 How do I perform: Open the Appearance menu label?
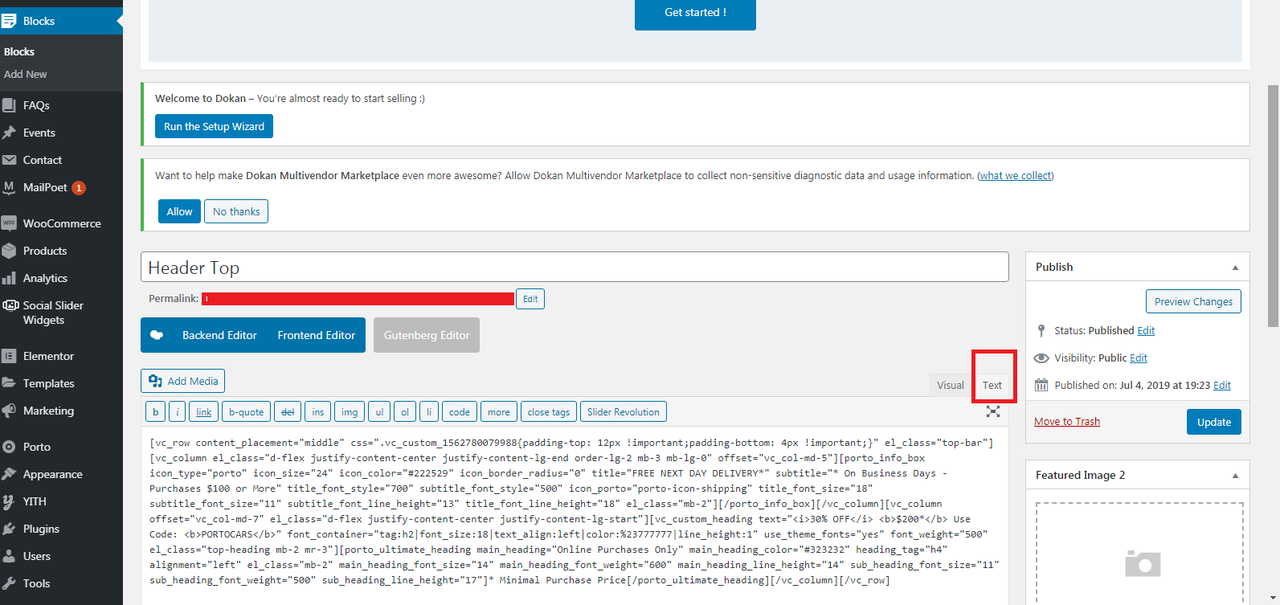(x=53, y=474)
